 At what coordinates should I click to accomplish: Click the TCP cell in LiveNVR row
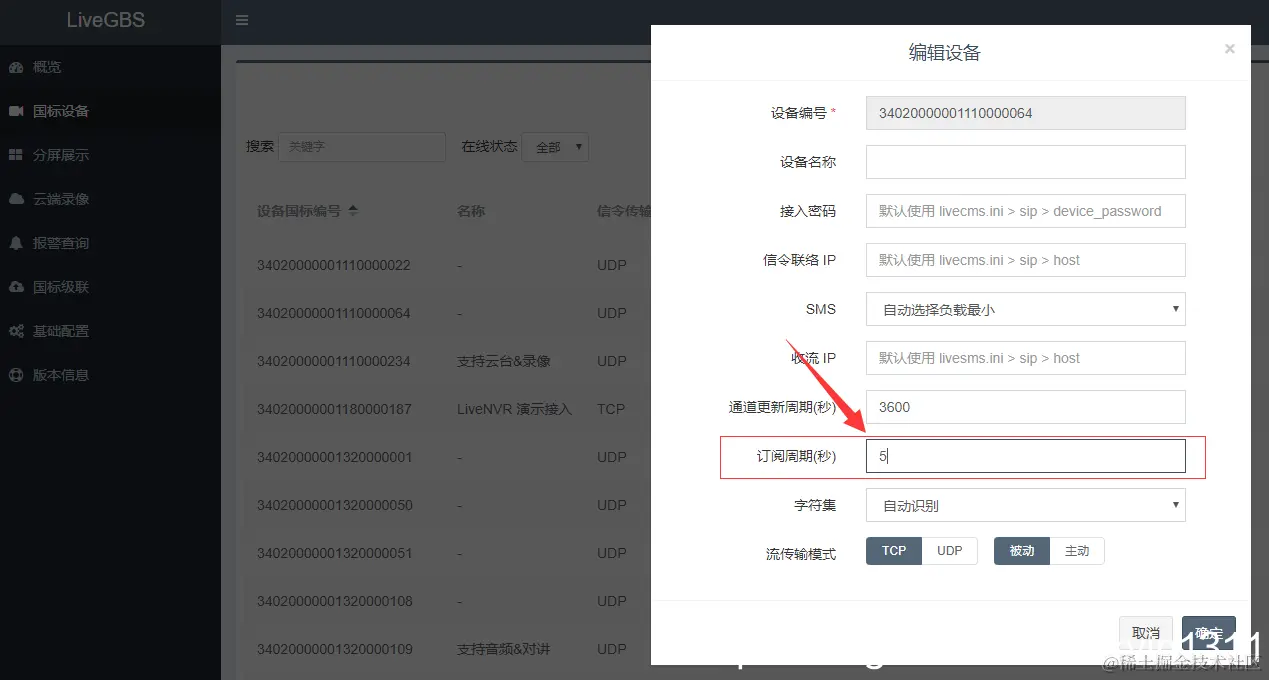click(611, 409)
